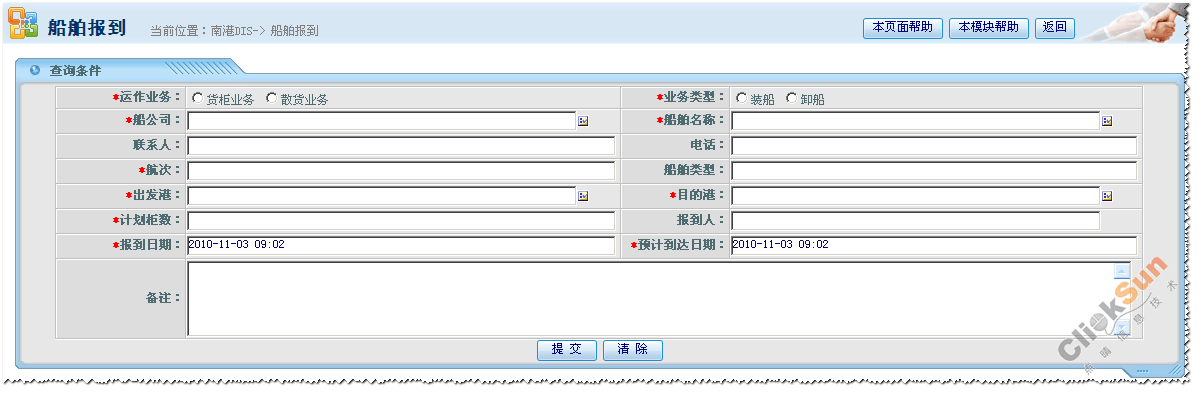Viewport: 1199px width, 393px height.
Task: Choose the 卸船 business type option
Action: (x=791, y=98)
